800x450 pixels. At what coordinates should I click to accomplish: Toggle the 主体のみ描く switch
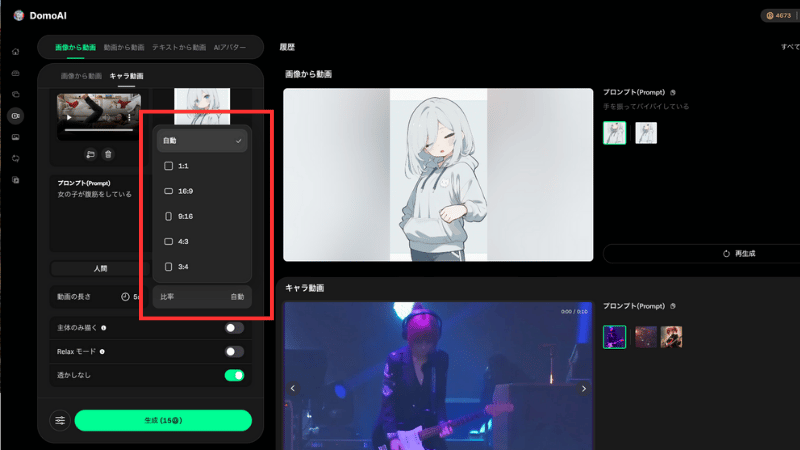point(234,327)
